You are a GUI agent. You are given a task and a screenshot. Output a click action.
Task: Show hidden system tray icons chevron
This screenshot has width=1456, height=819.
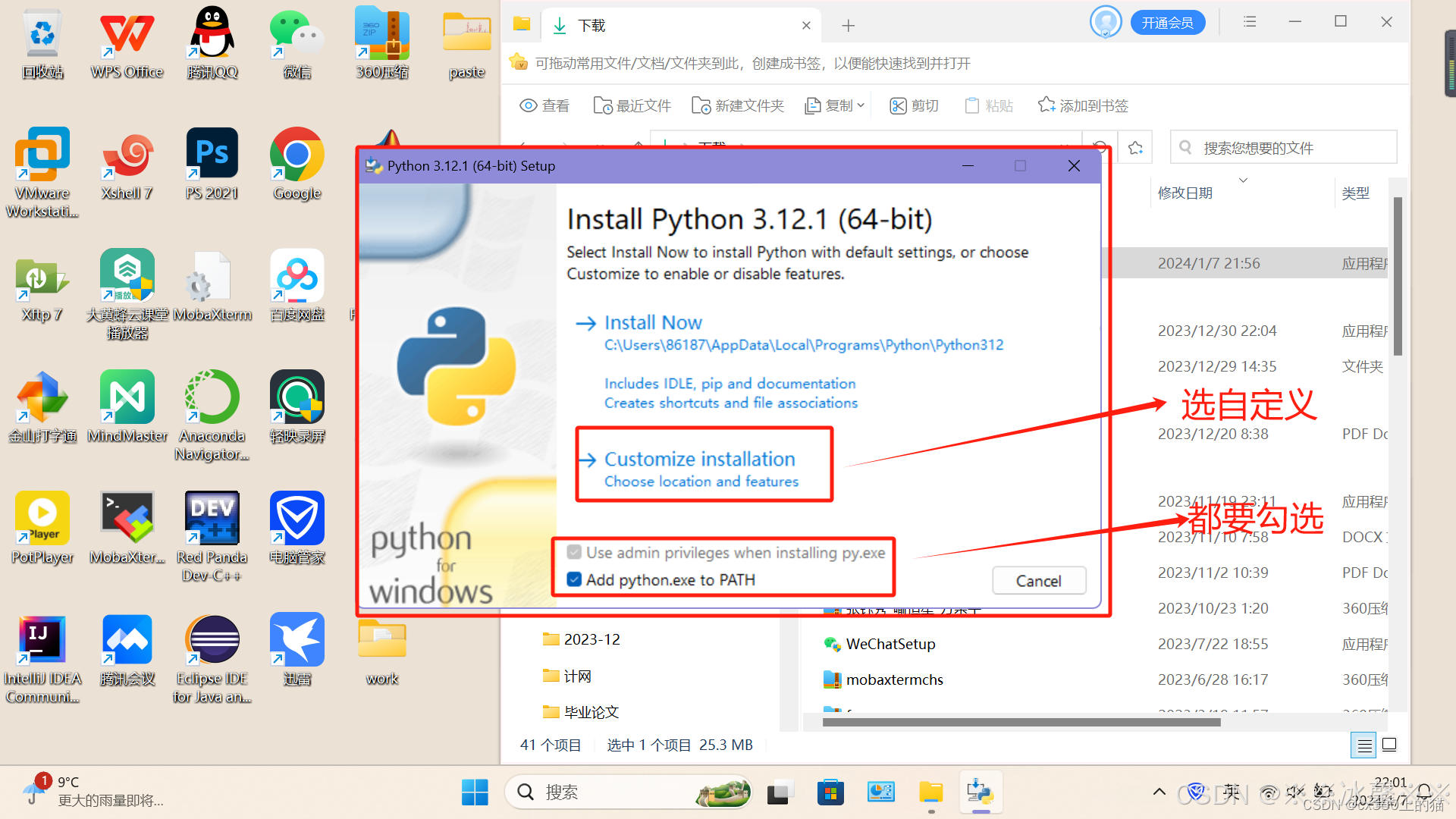pyautogui.click(x=1159, y=792)
